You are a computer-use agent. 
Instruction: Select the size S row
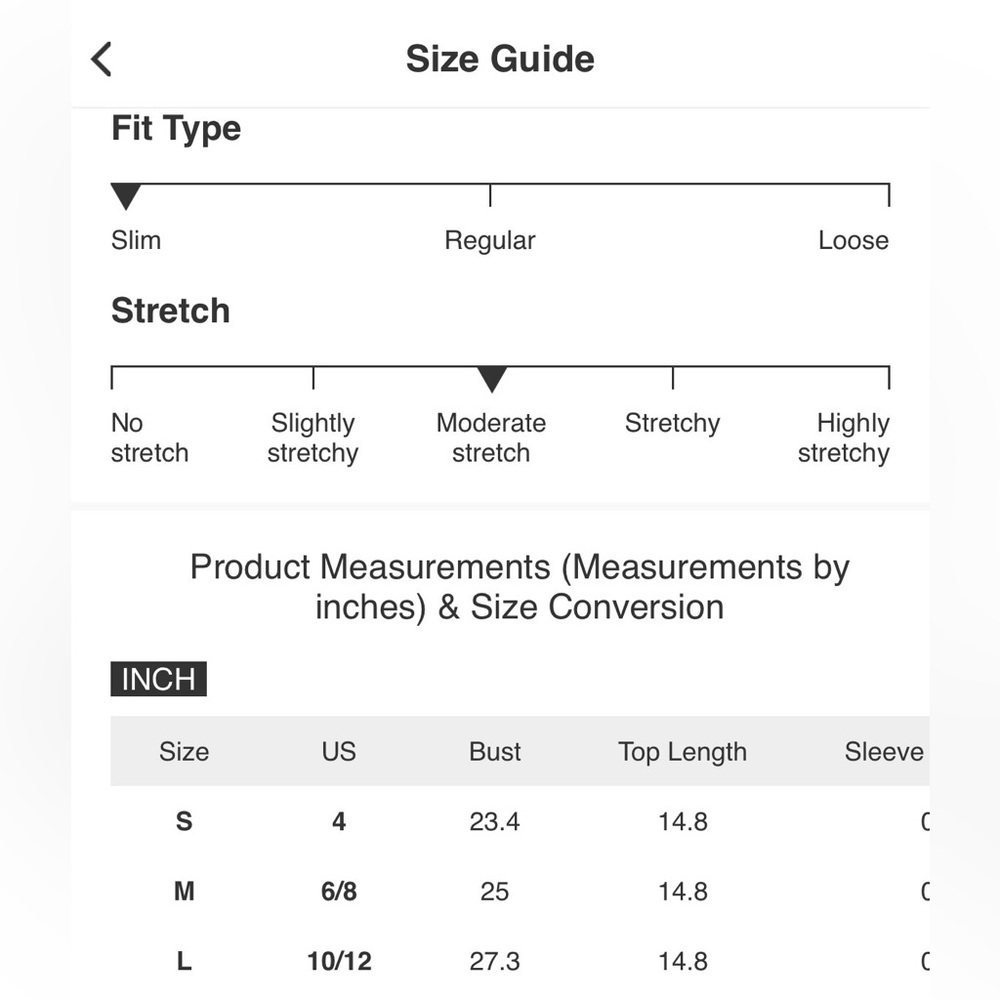520,821
